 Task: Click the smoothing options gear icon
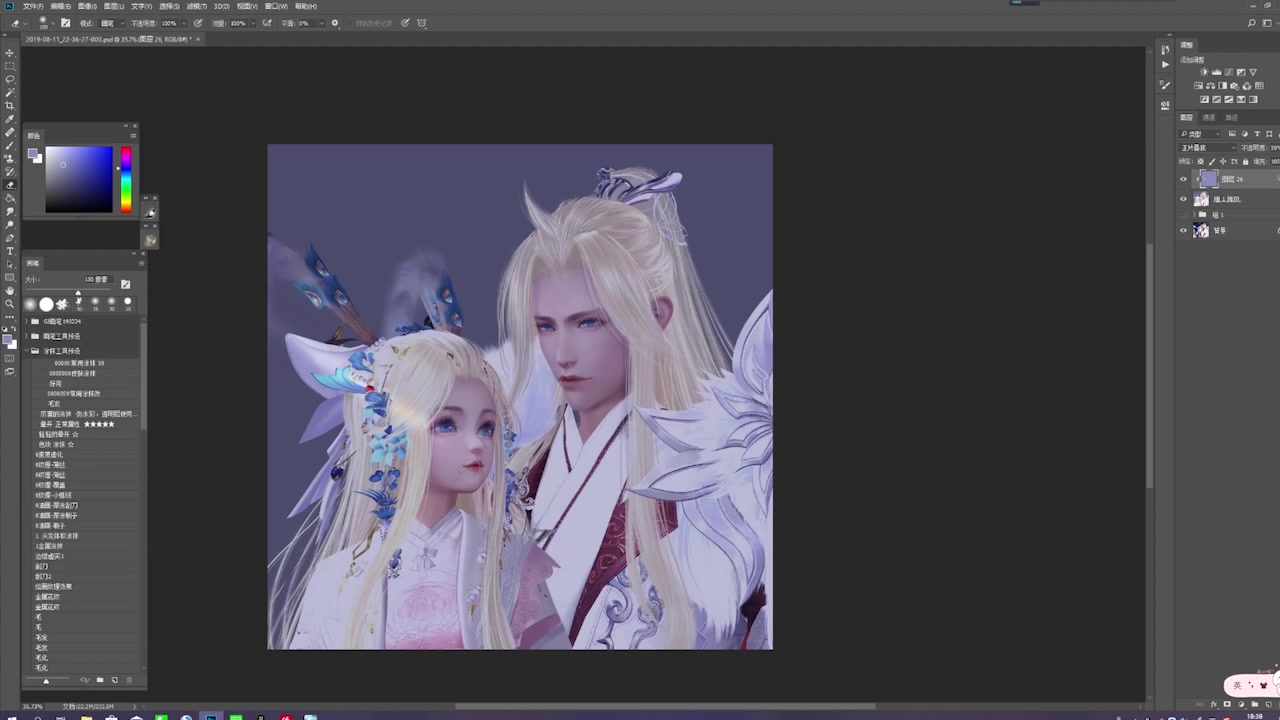click(x=335, y=23)
